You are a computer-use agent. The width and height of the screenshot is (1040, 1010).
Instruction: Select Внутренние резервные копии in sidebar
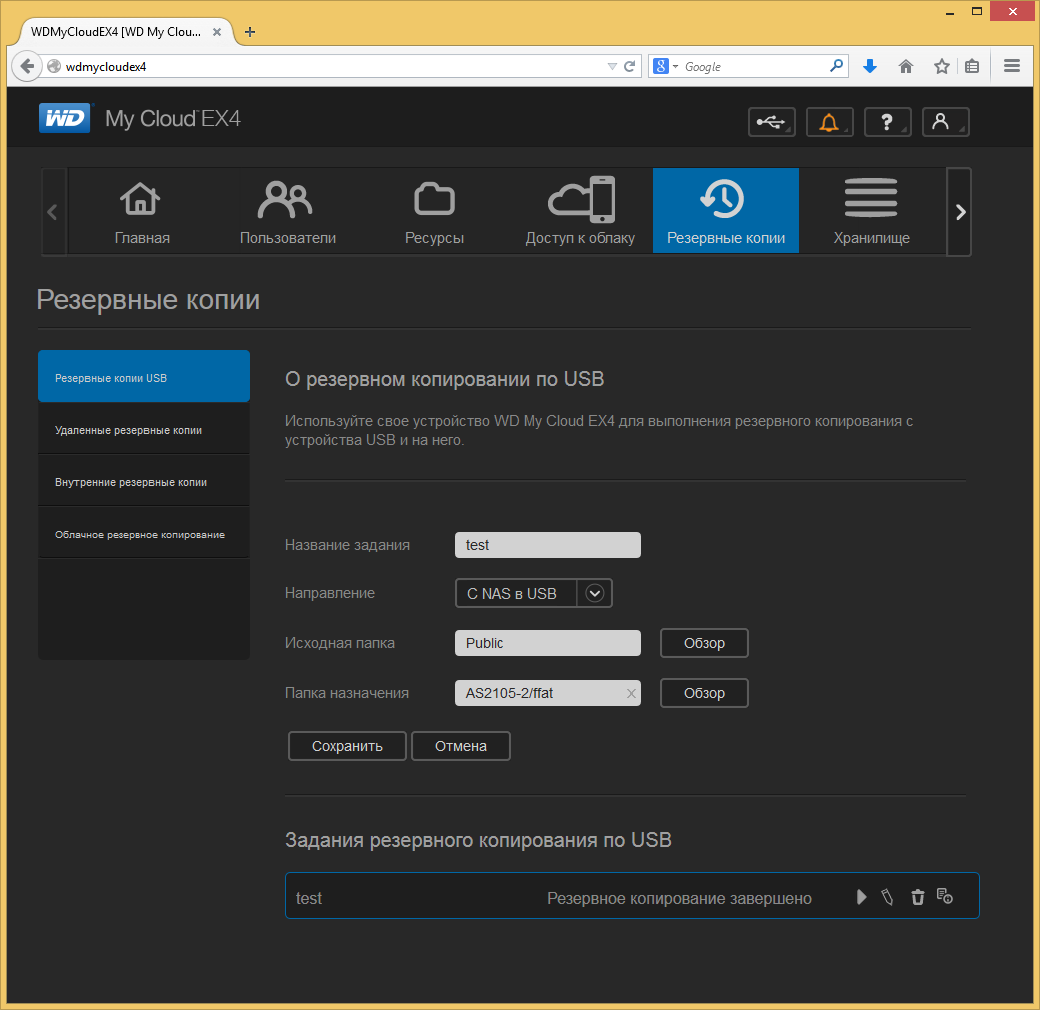pyautogui.click(x=144, y=481)
